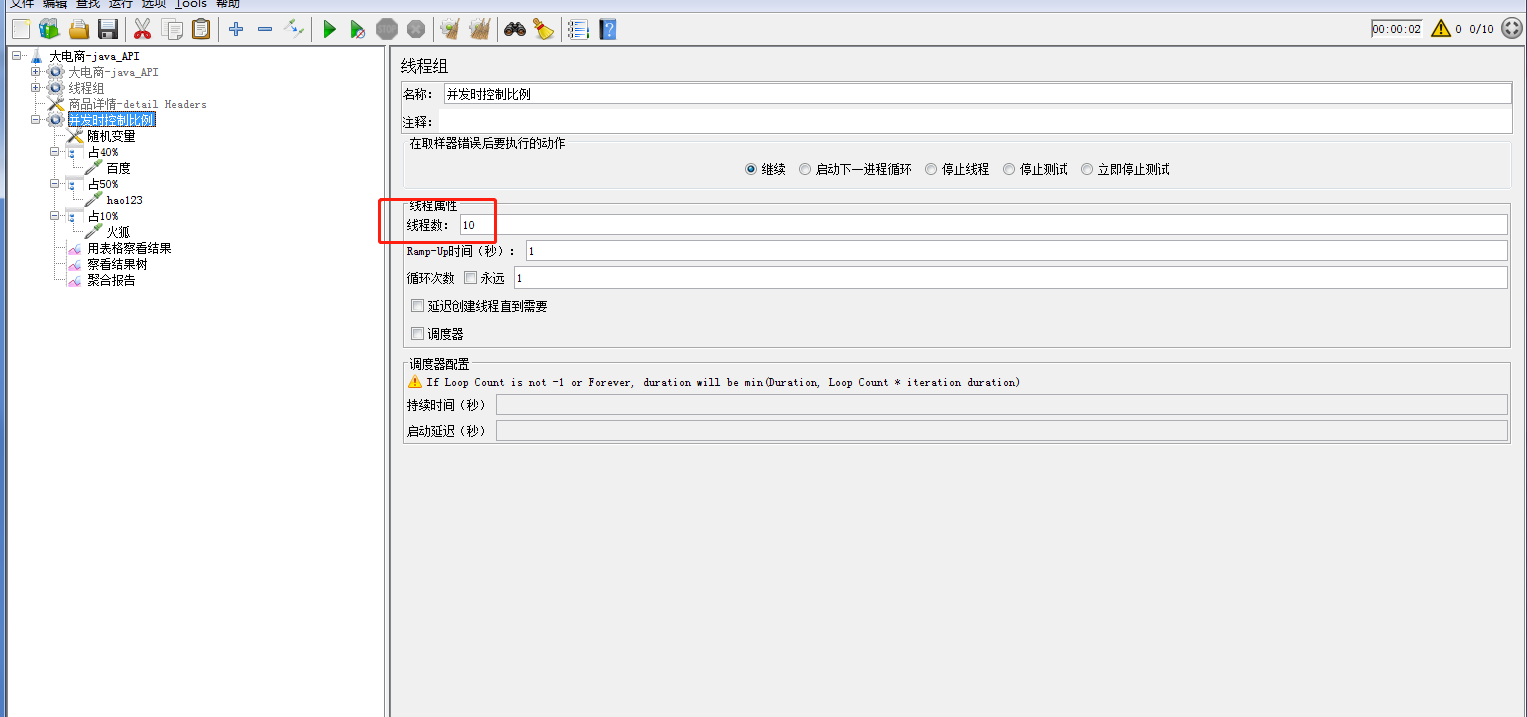This screenshot has height=717, width=1527.
Task: Click the Ramp-Up时间 input field
Action: [1016, 251]
